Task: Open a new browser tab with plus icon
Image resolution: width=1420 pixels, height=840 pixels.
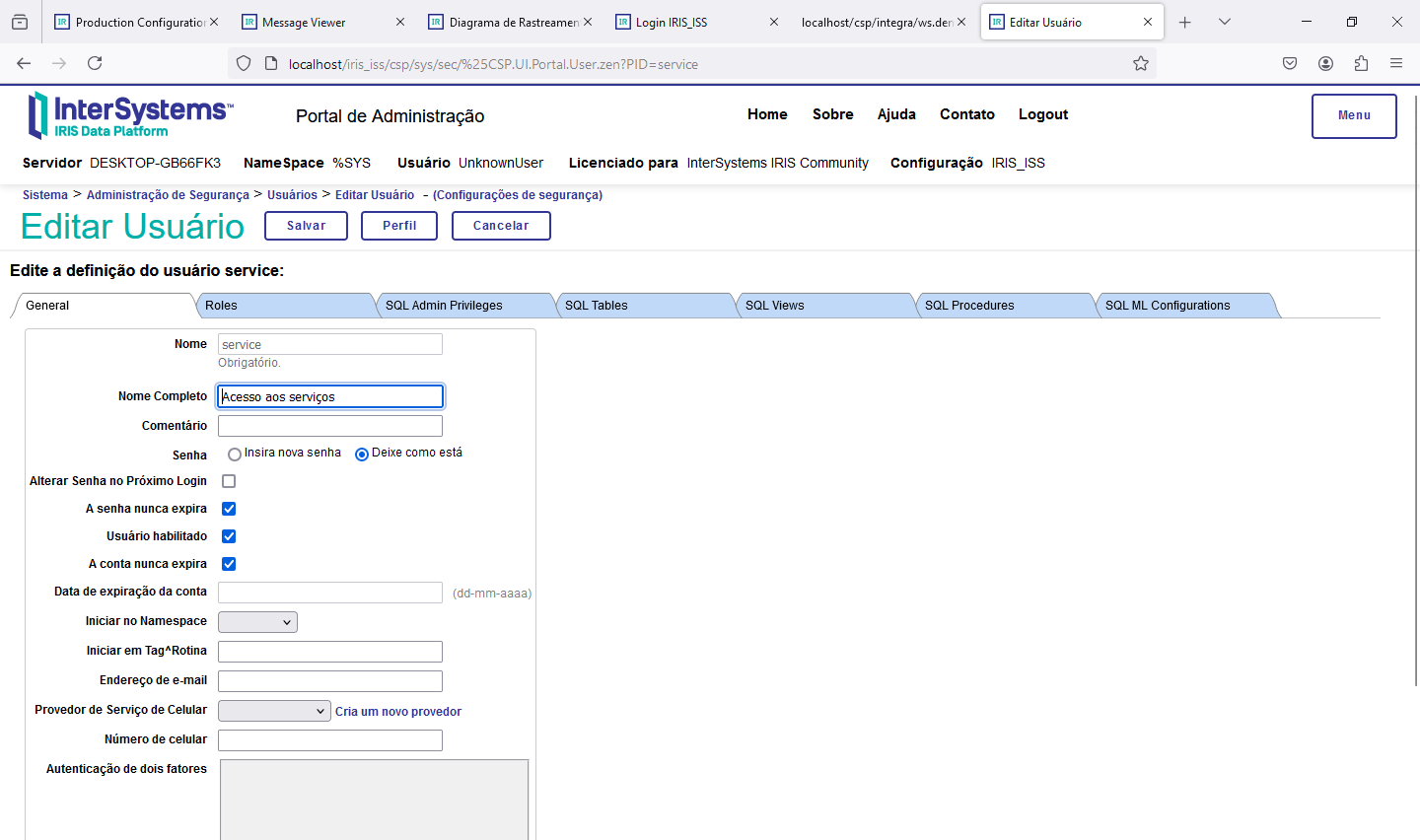Action: (x=1185, y=22)
